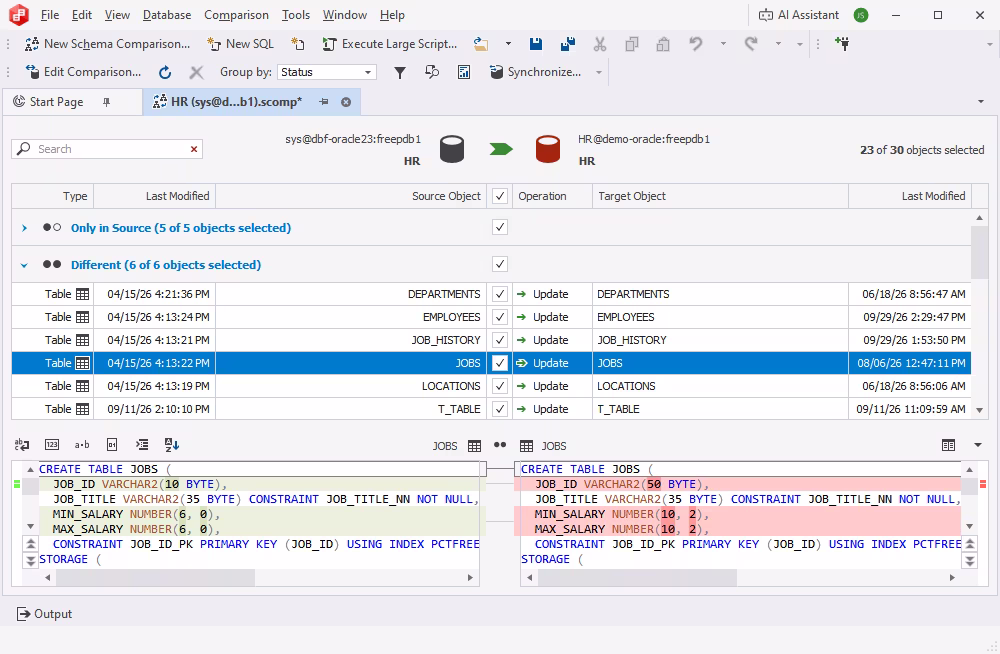Click the new file icon after New SQL

tap(298, 44)
